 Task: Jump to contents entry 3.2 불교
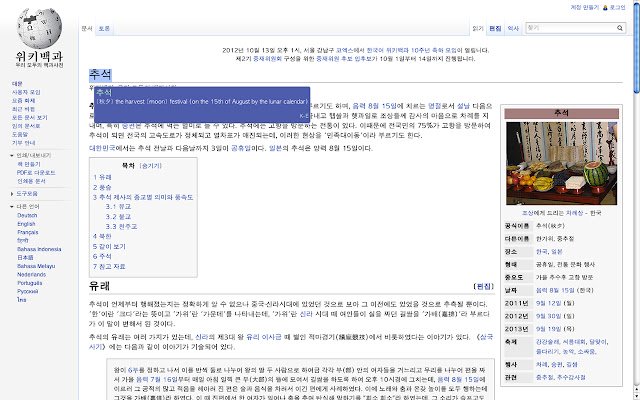coord(118,217)
